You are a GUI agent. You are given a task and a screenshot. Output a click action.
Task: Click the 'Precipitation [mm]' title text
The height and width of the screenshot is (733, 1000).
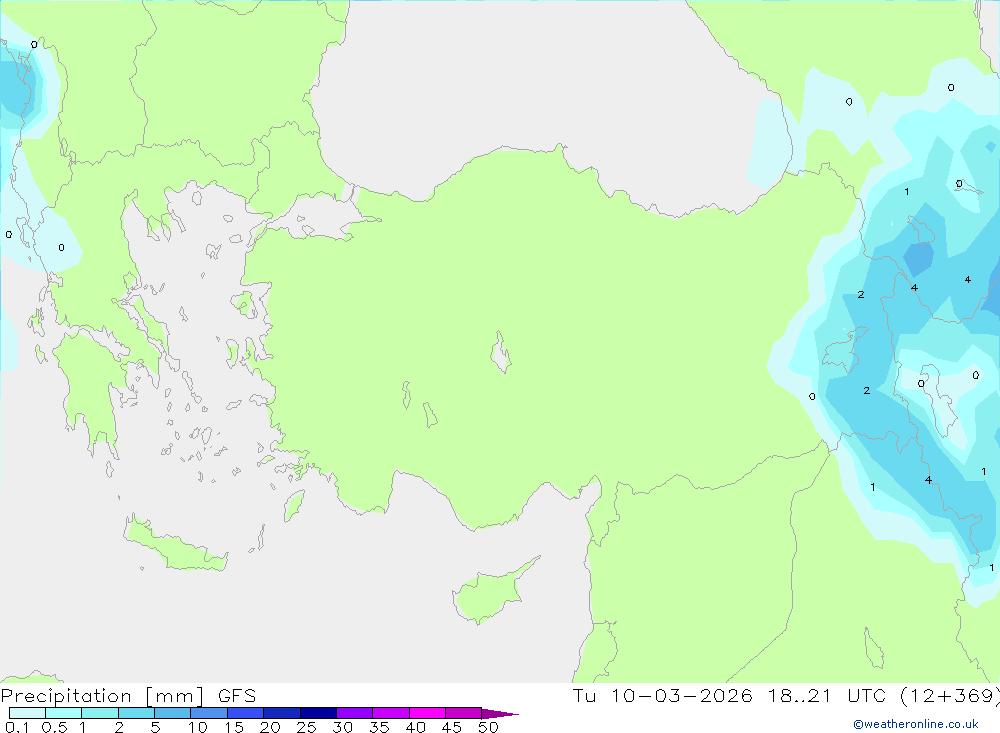(102, 696)
